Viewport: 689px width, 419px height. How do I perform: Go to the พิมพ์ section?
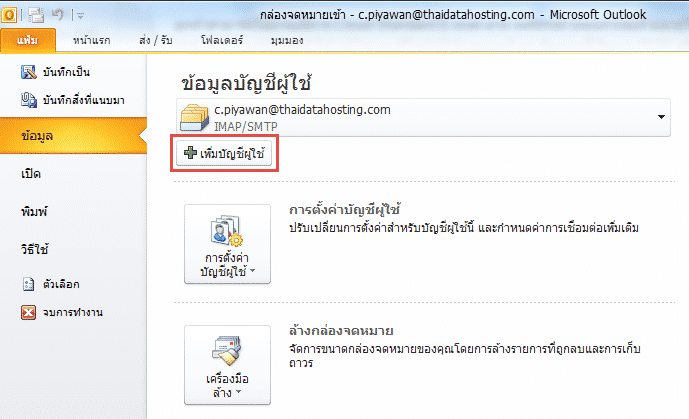[x=34, y=212]
